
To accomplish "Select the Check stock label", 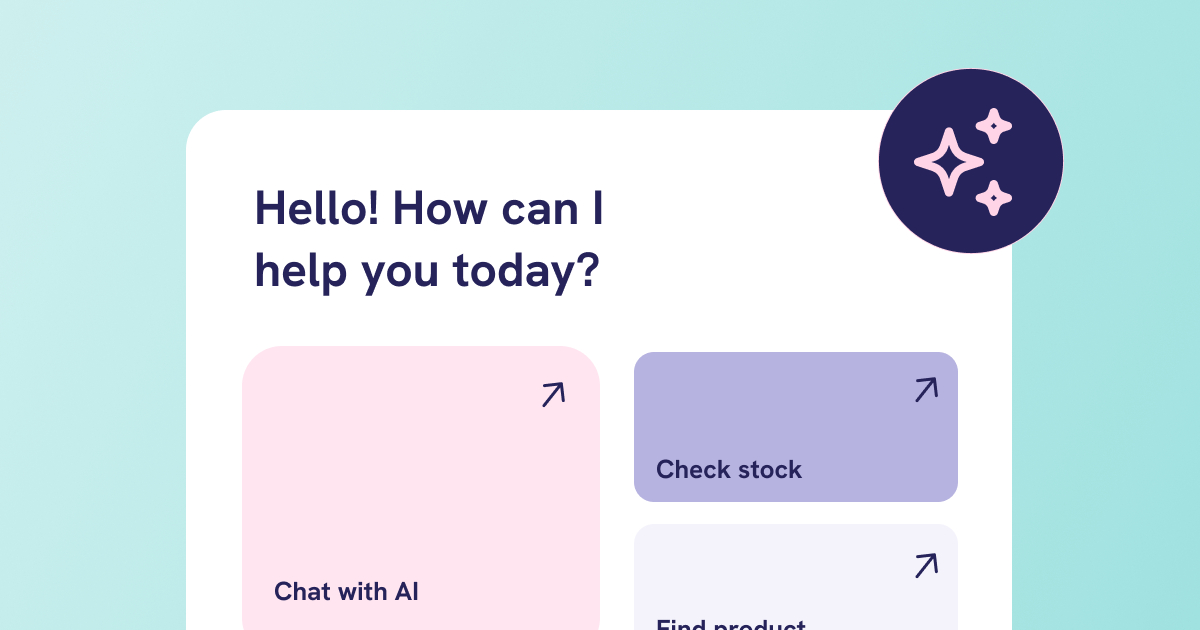I will 729,469.
